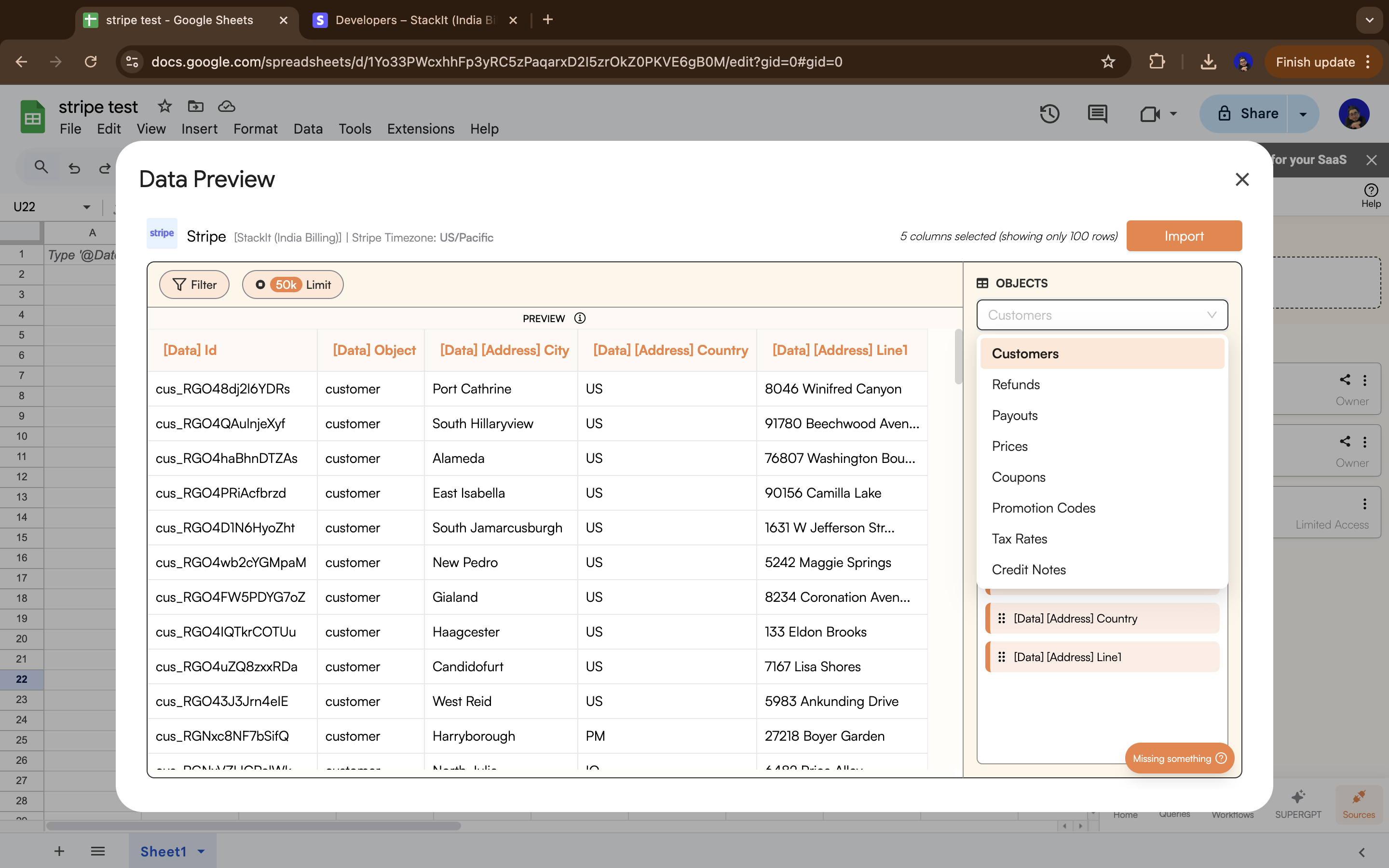This screenshot has width=1389, height=868.
Task: Select Refunds from the objects list
Action: tap(1015, 385)
